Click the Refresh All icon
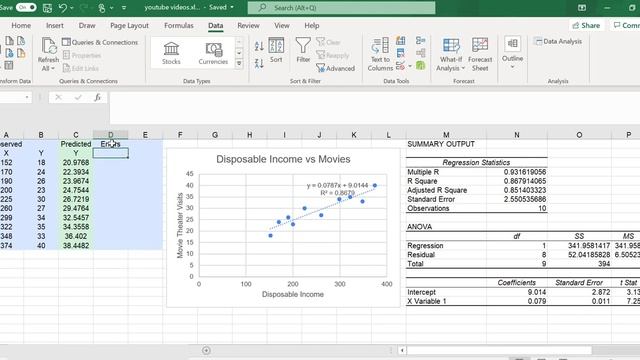The image size is (640, 360). click(x=49, y=46)
